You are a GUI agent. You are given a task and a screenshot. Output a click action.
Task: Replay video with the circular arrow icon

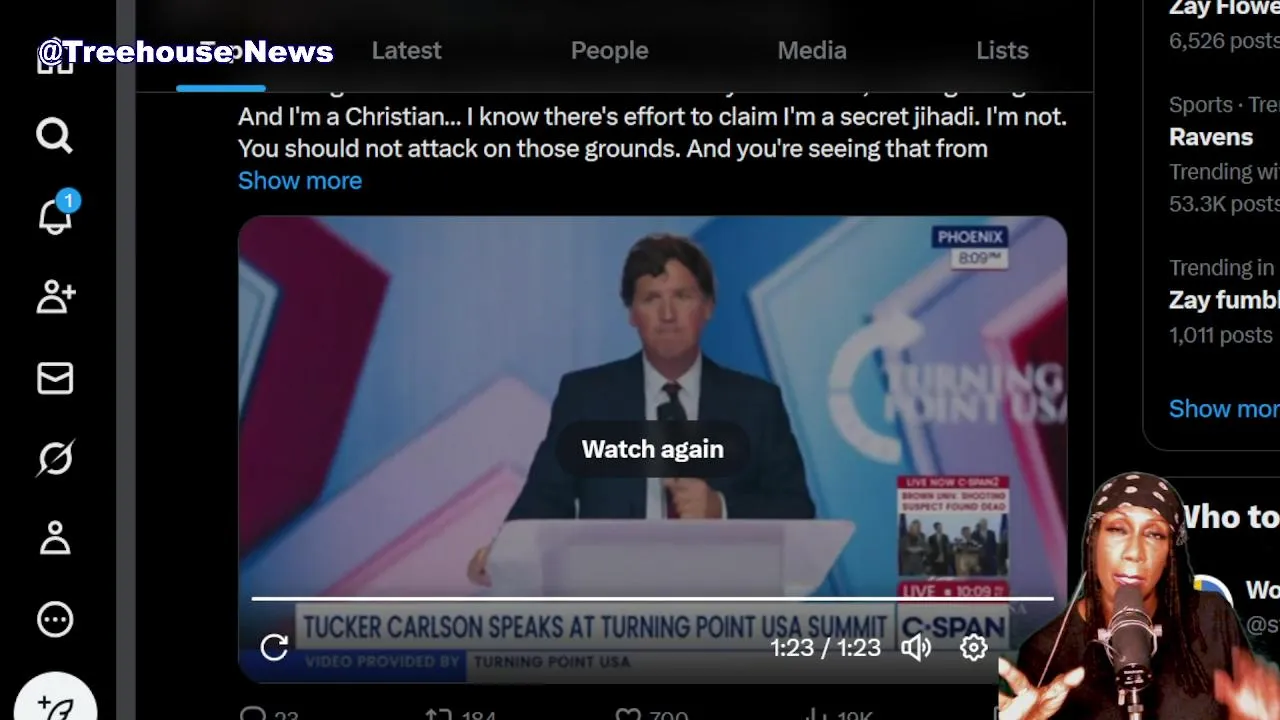tap(274, 647)
